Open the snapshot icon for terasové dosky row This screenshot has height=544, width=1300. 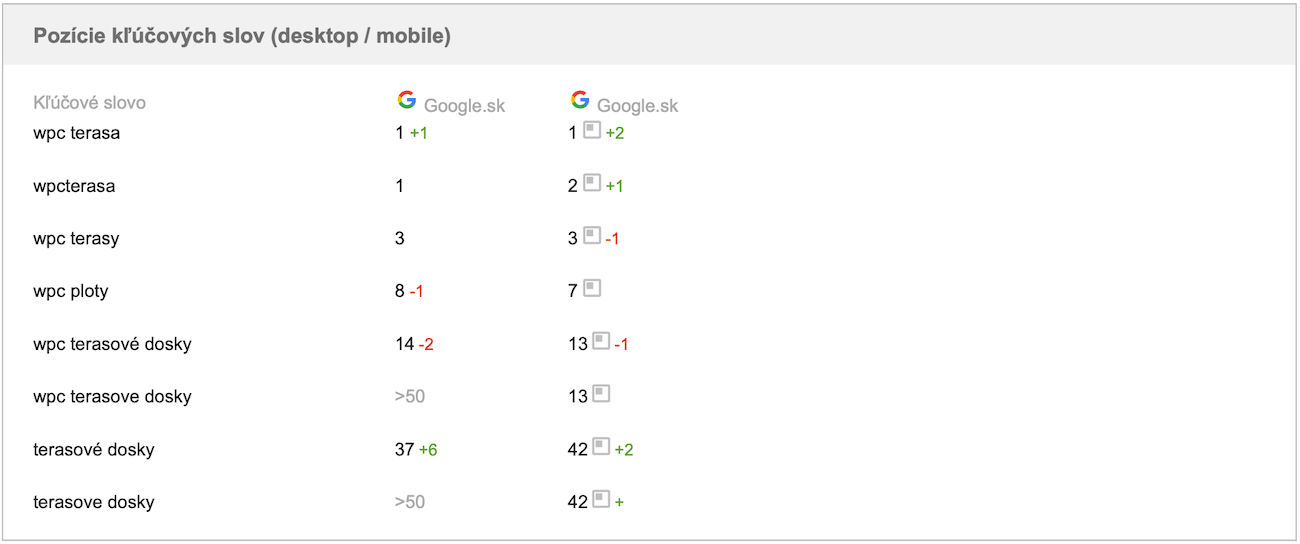click(601, 447)
